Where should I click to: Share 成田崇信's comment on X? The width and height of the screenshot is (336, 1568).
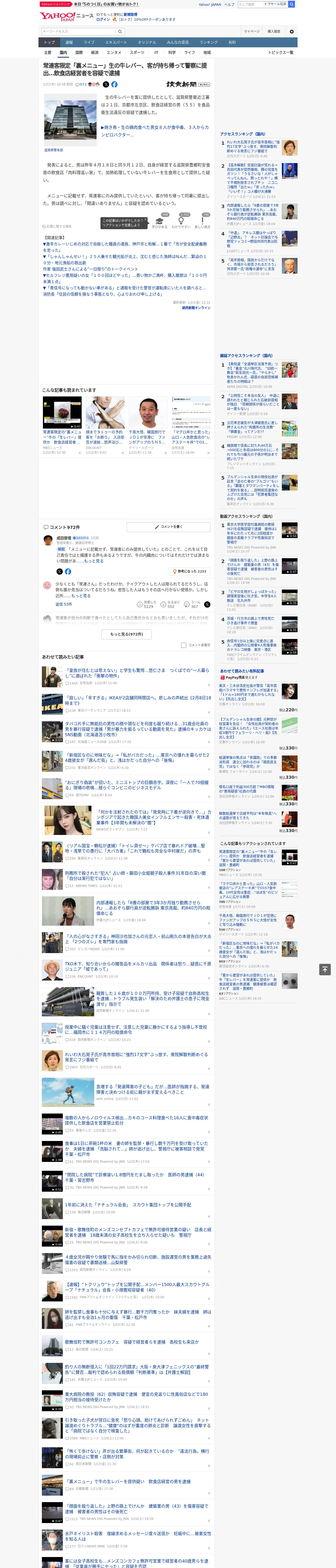[59, 572]
